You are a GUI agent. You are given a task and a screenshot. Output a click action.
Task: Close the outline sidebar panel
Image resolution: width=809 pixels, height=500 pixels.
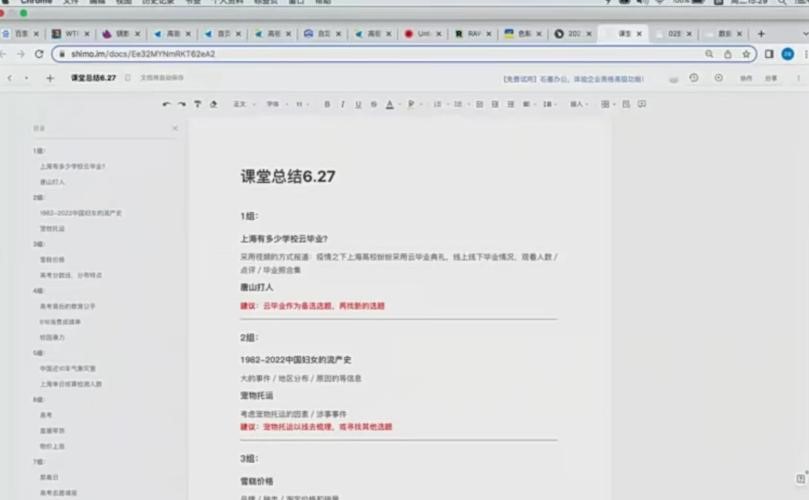point(174,128)
